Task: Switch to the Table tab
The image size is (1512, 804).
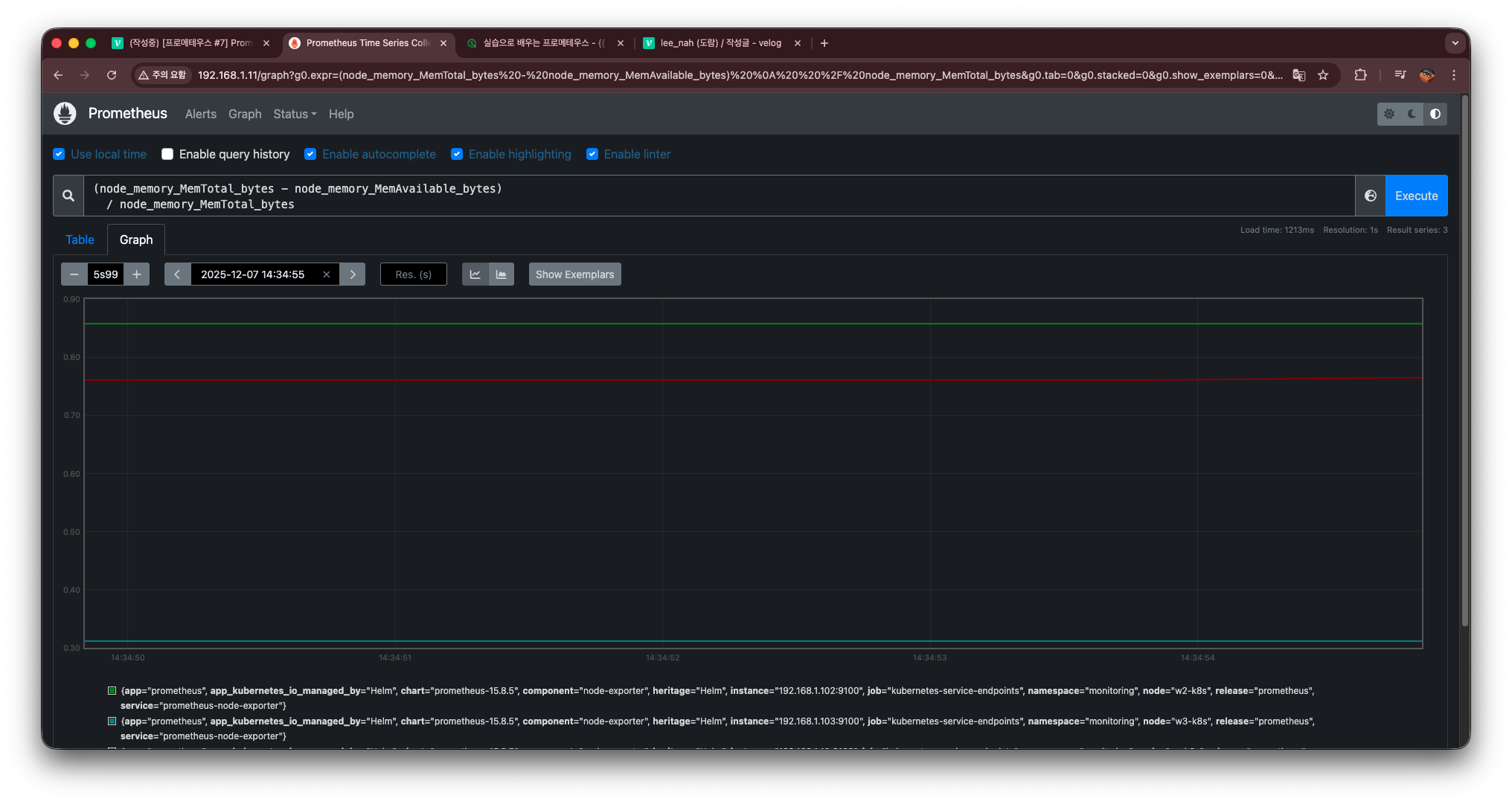Action: coord(80,239)
